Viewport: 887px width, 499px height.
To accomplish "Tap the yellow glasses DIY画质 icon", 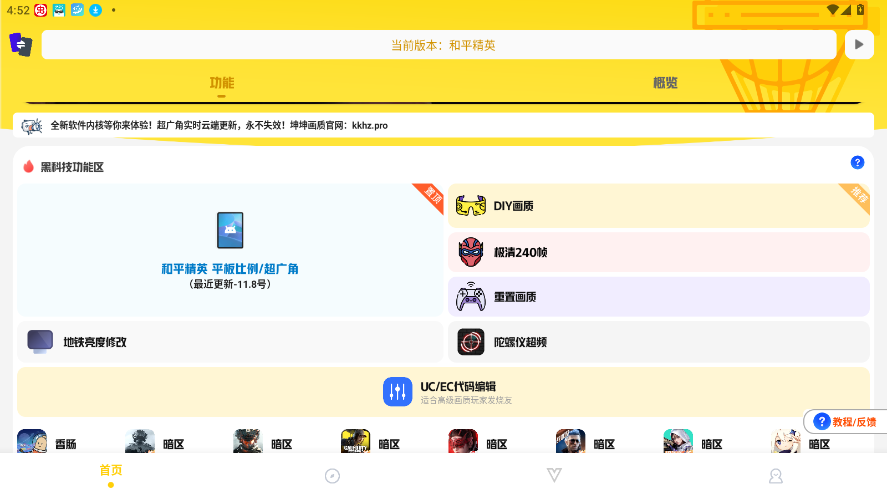I will 471,206.
